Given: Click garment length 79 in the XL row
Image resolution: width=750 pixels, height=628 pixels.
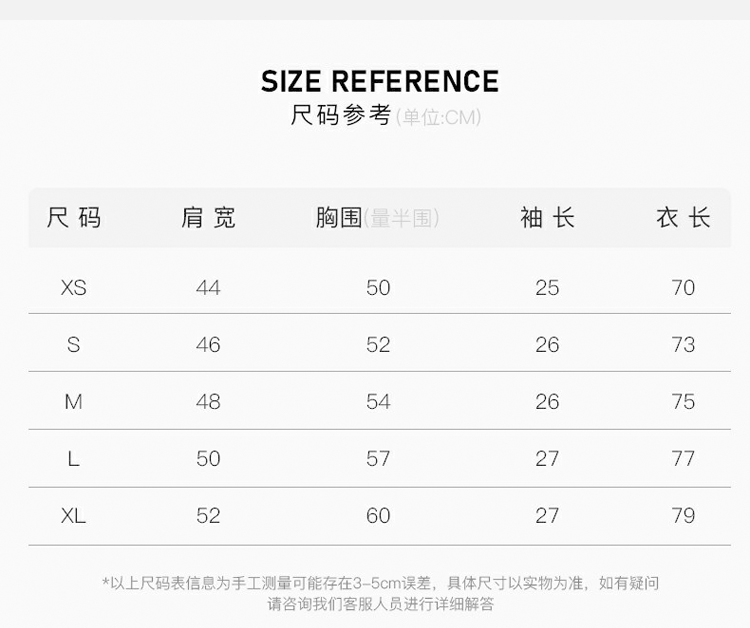Looking at the screenshot, I should pos(683,516).
